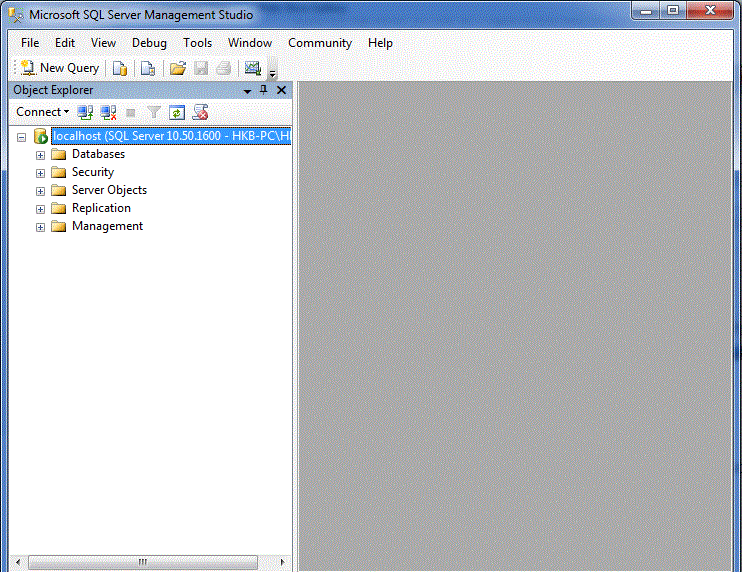Expand the Replication folder
This screenshot has height=572, width=742.
coord(40,209)
